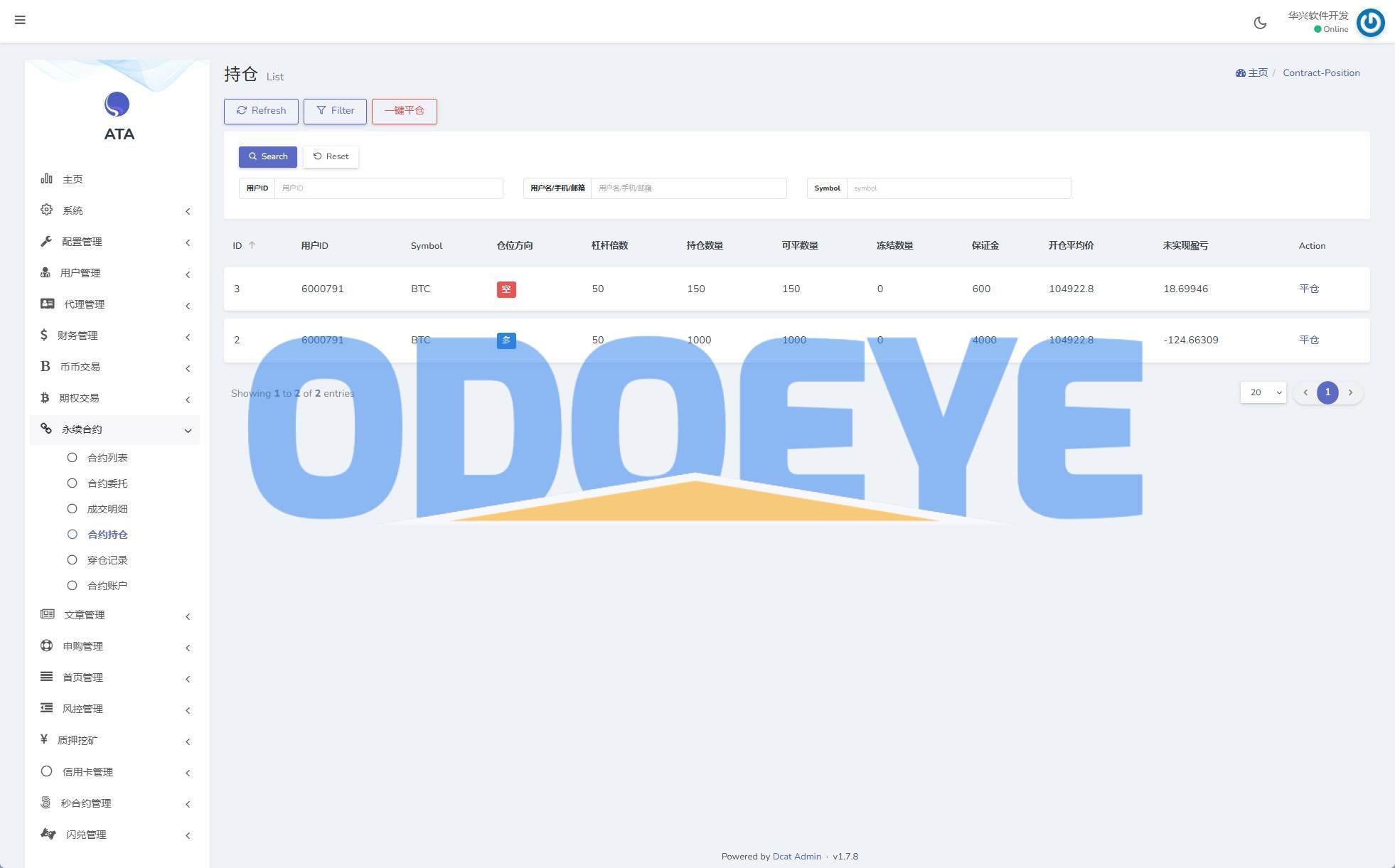Click the 用户ID search input field
The width and height of the screenshot is (1395, 868).
click(x=388, y=188)
